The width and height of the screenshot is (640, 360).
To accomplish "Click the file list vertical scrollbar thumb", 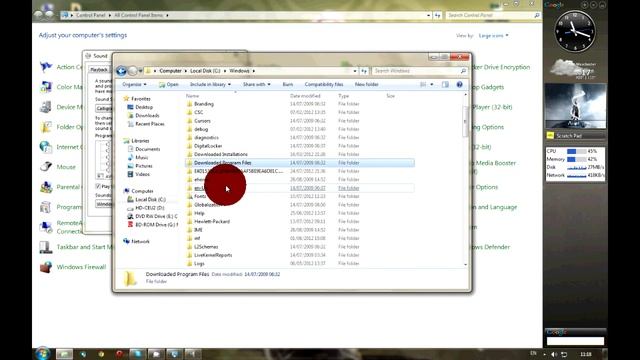I will point(465,121).
